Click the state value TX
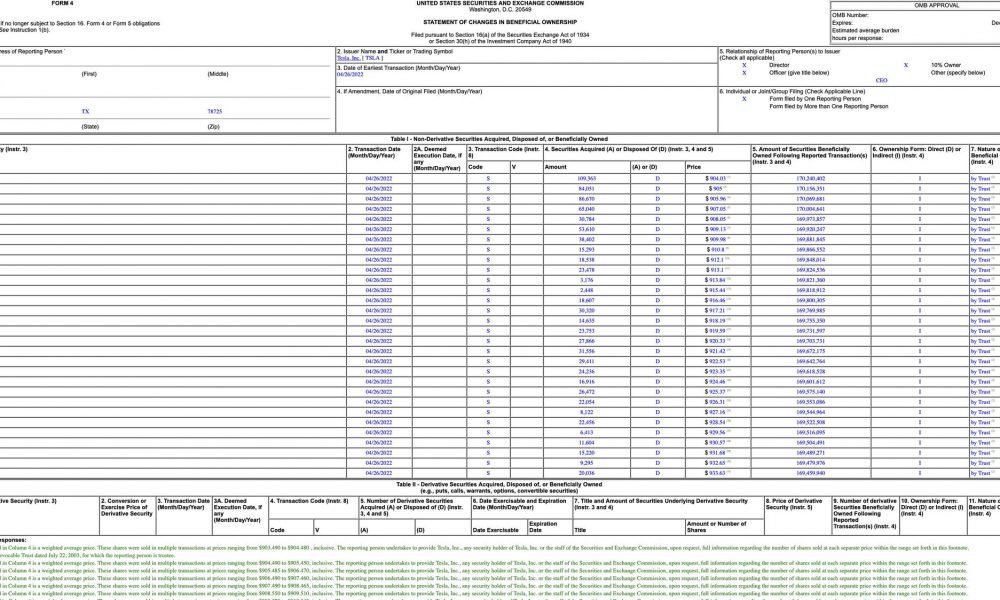This screenshot has width=1000, height=600. coord(85,112)
